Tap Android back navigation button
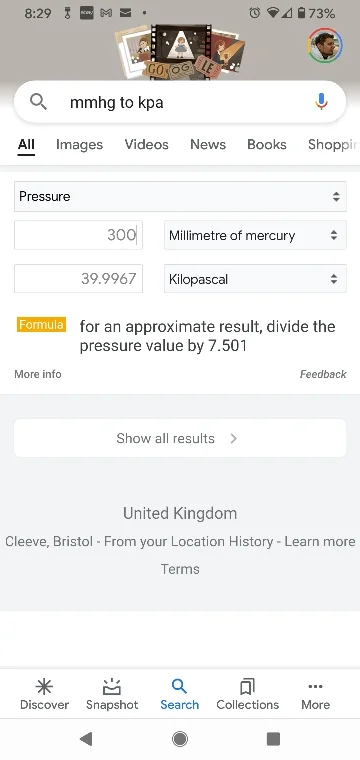360x760 pixels. [86, 739]
